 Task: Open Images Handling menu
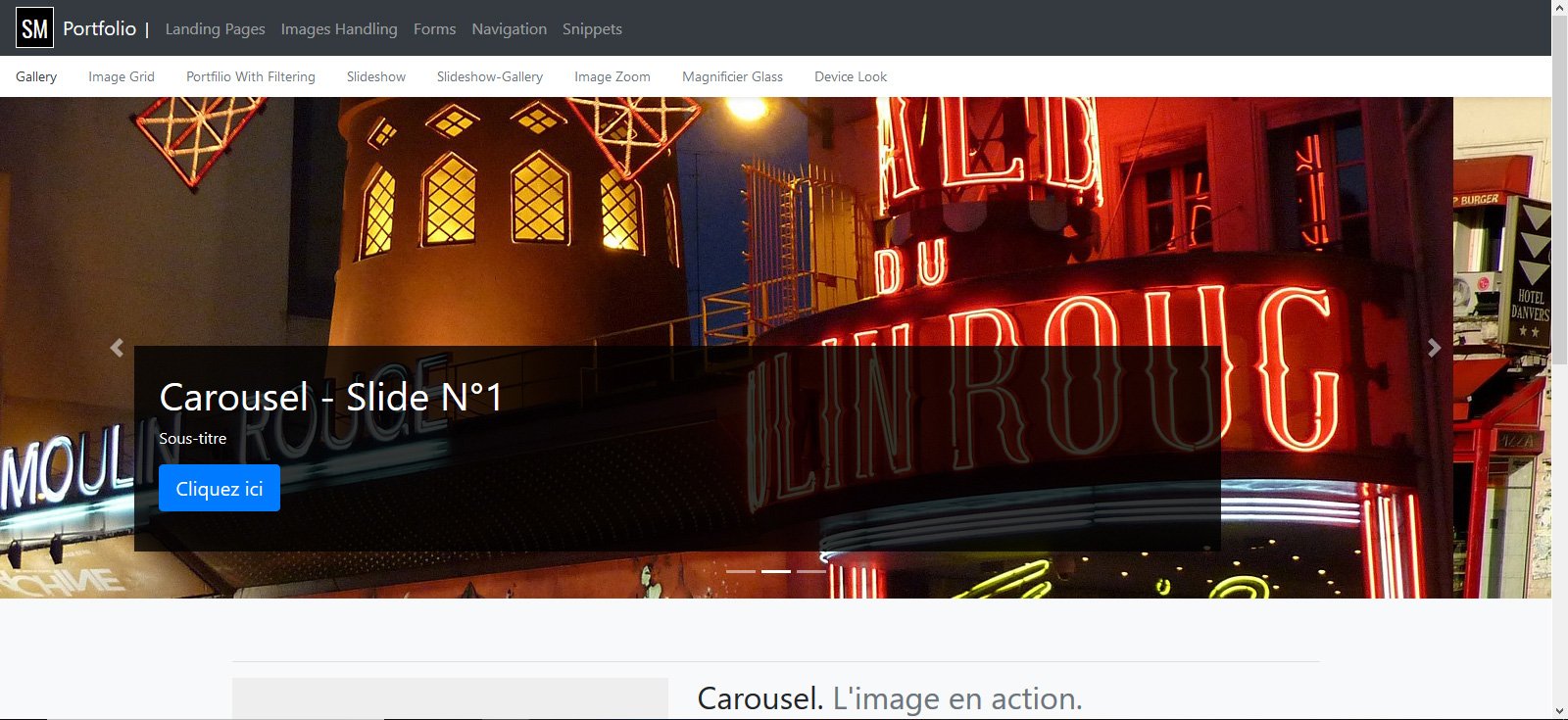click(x=339, y=28)
